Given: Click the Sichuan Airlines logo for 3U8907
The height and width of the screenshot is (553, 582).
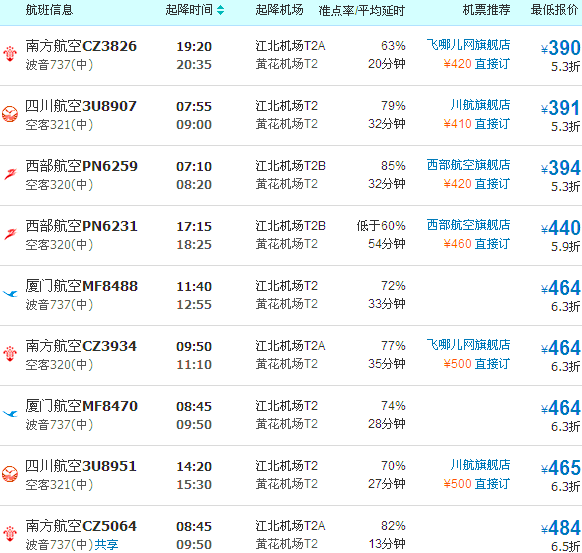Looking at the screenshot, I should (10, 114).
